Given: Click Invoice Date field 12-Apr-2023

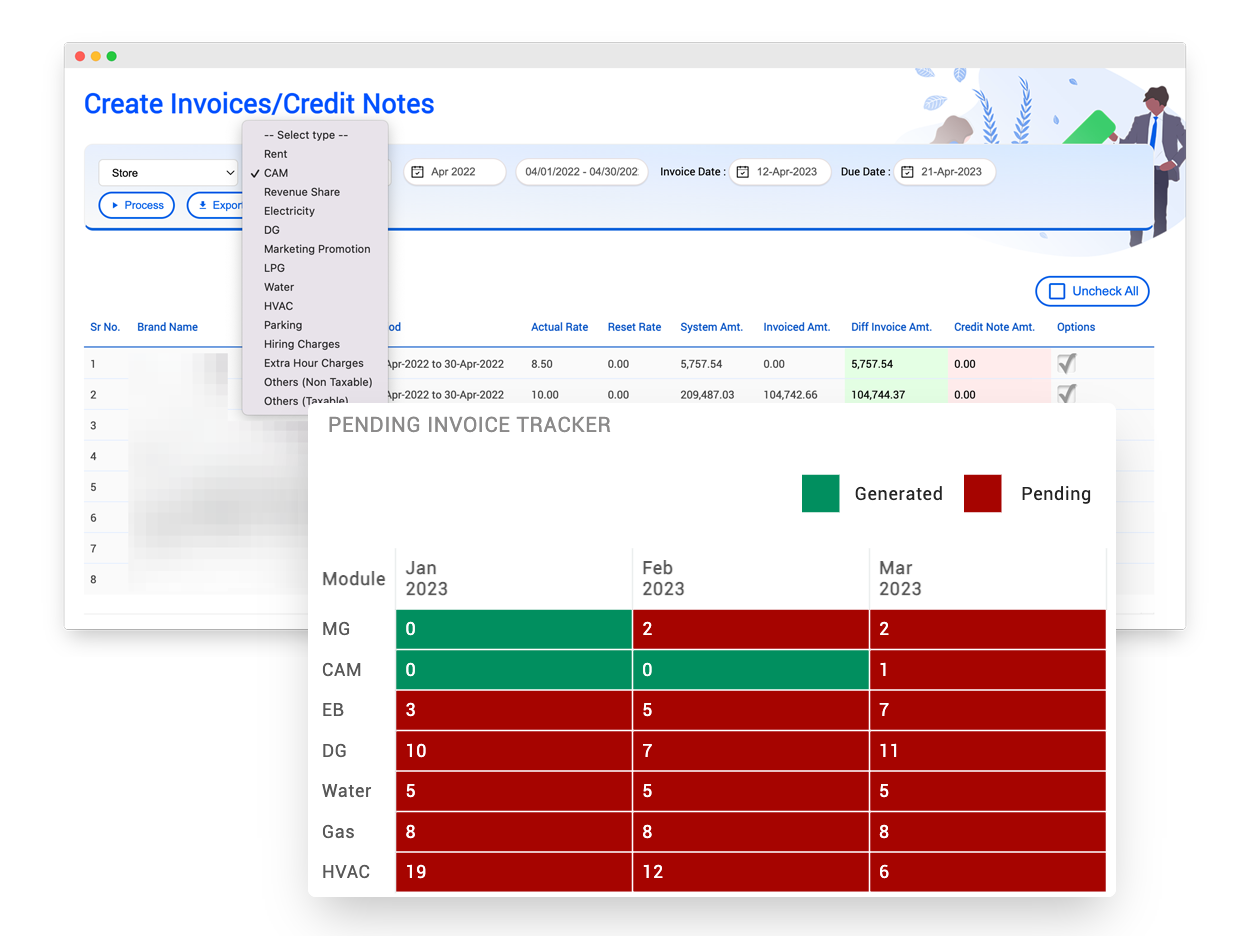Looking at the screenshot, I should [x=780, y=172].
